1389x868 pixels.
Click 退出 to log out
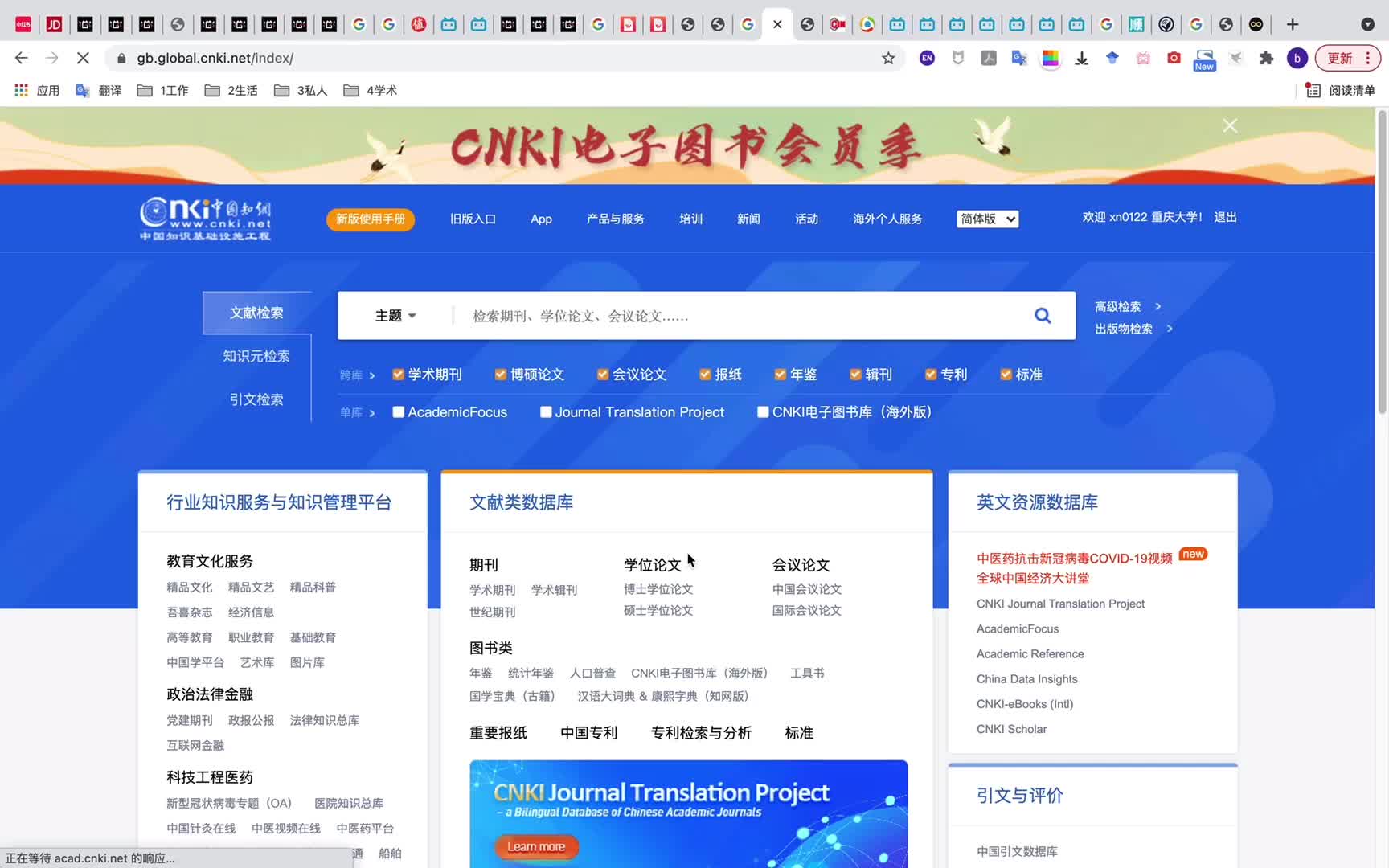pyautogui.click(x=1225, y=217)
